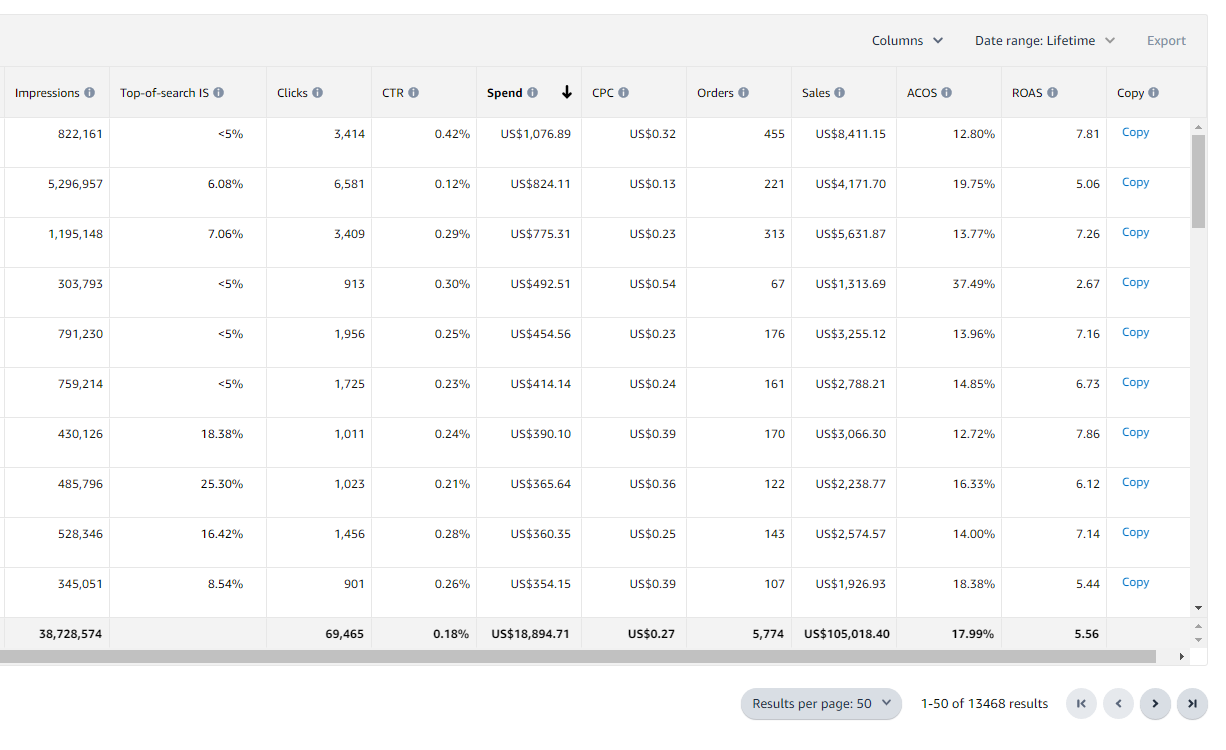1226x750 pixels.
Task: Sort by the CTR column header
Action: click(x=392, y=93)
